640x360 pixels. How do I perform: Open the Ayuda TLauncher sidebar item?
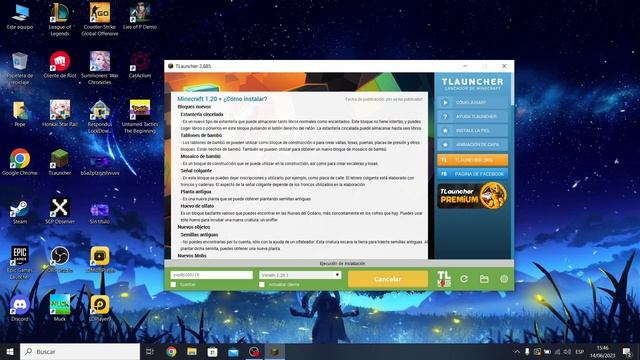(472, 116)
